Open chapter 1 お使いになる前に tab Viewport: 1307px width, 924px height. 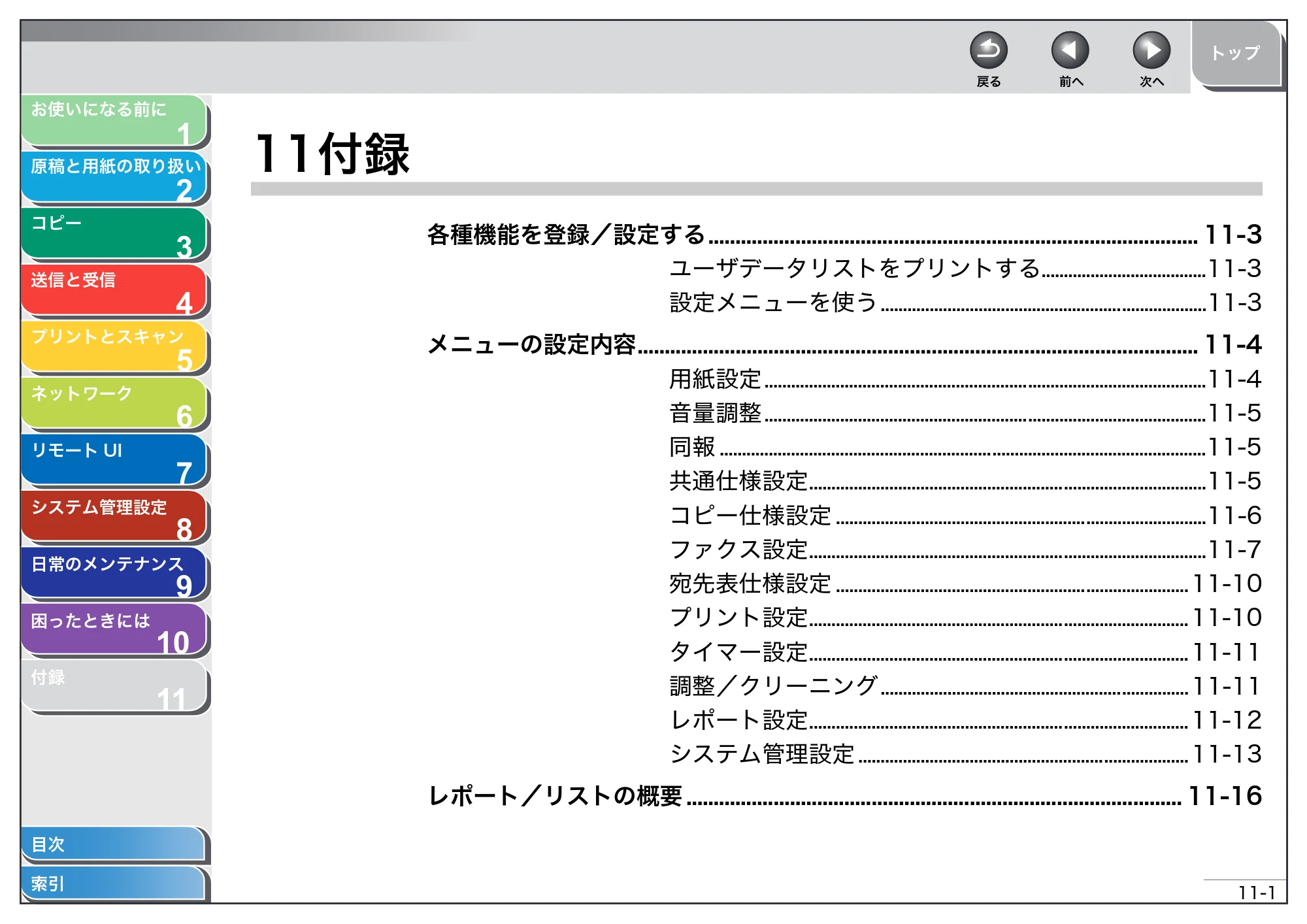(114, 121)
